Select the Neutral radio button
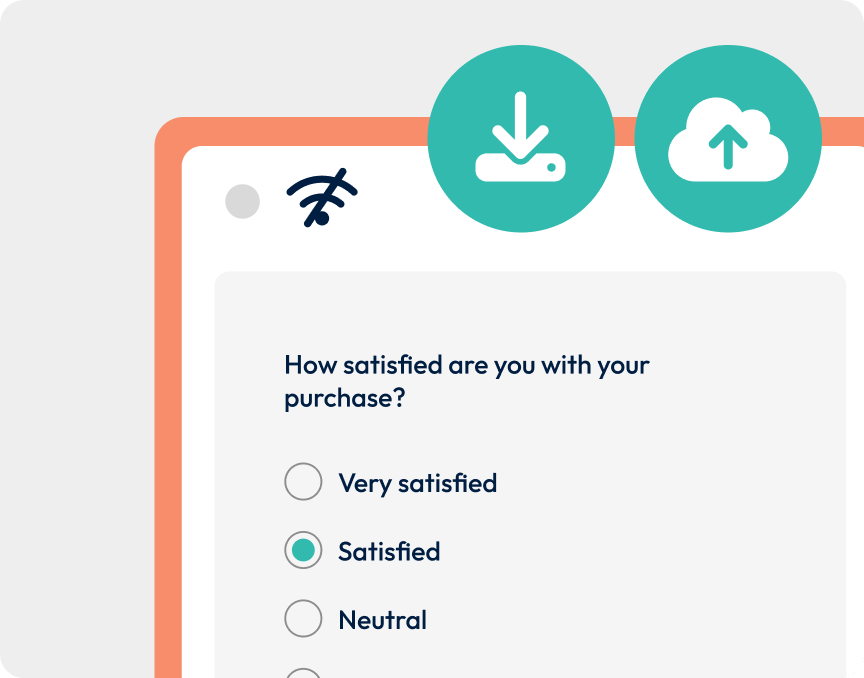This screenshot has width=864, height=678. (303, 619)
